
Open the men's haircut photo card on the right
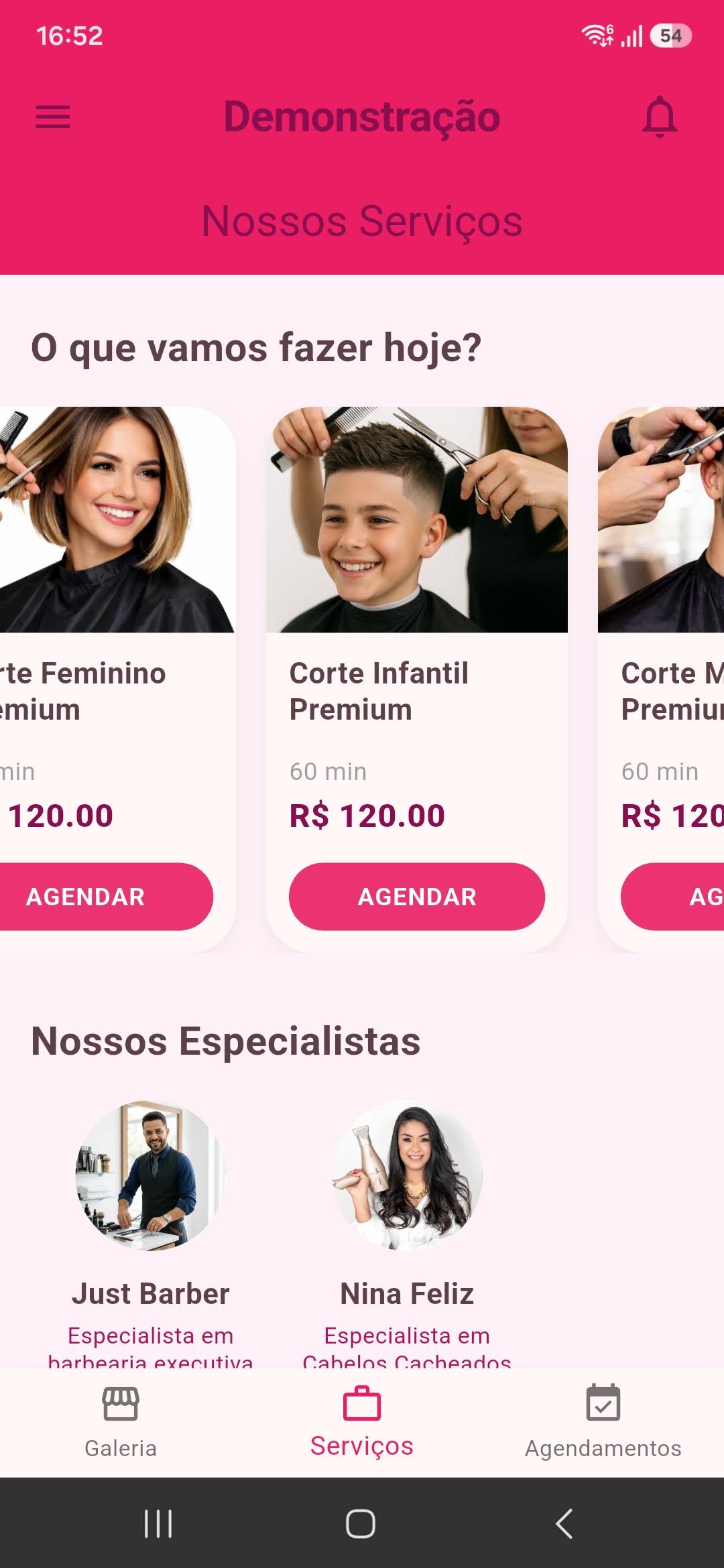coord(661,519)
